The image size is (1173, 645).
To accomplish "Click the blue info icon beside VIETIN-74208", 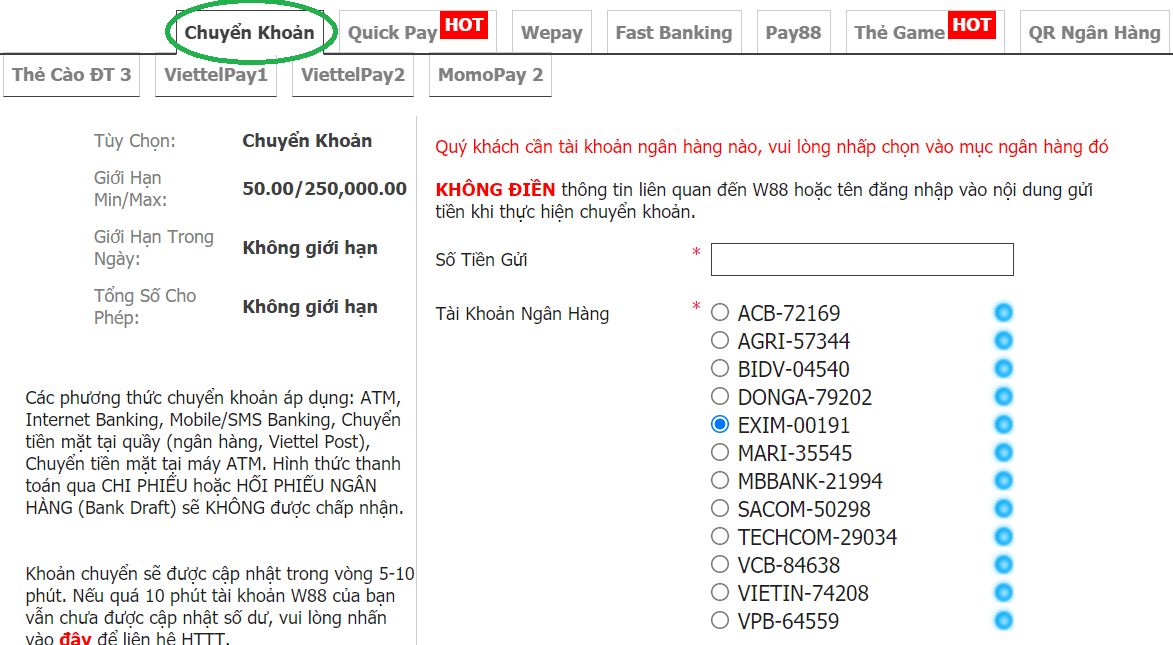I will click(1003, 593).
